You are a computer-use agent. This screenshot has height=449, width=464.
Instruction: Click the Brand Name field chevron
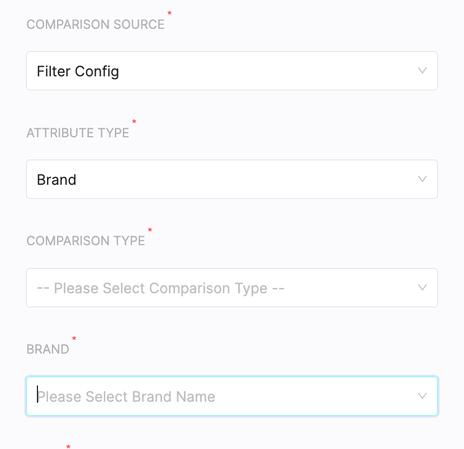coord(422,396)
